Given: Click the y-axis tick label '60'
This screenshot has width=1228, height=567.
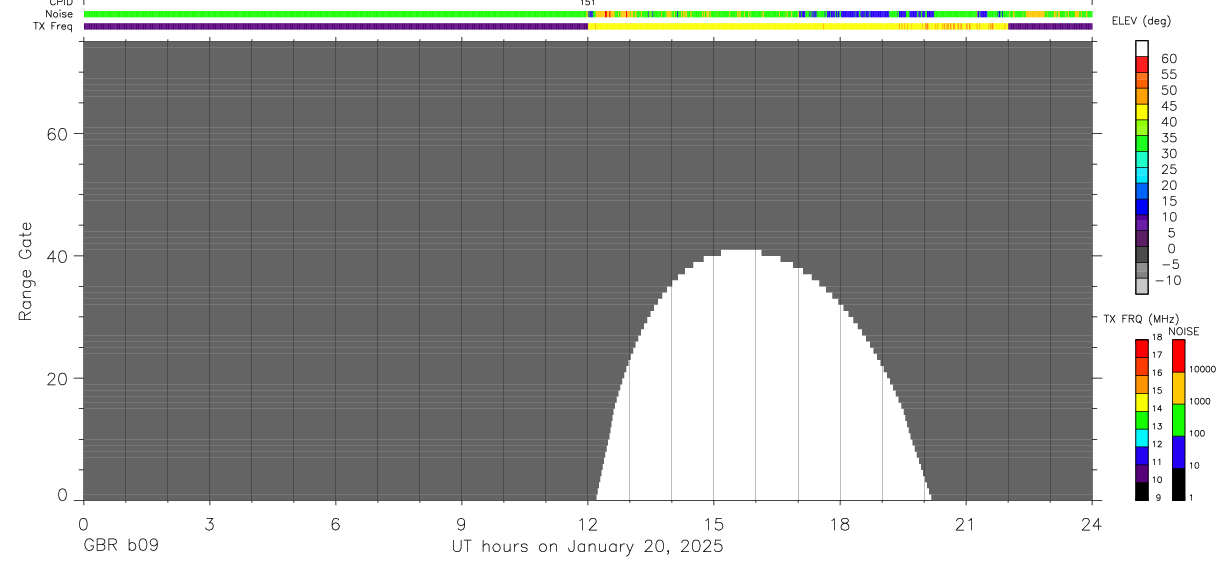Looking at the screenshot, I should click(x=56, y=134).
